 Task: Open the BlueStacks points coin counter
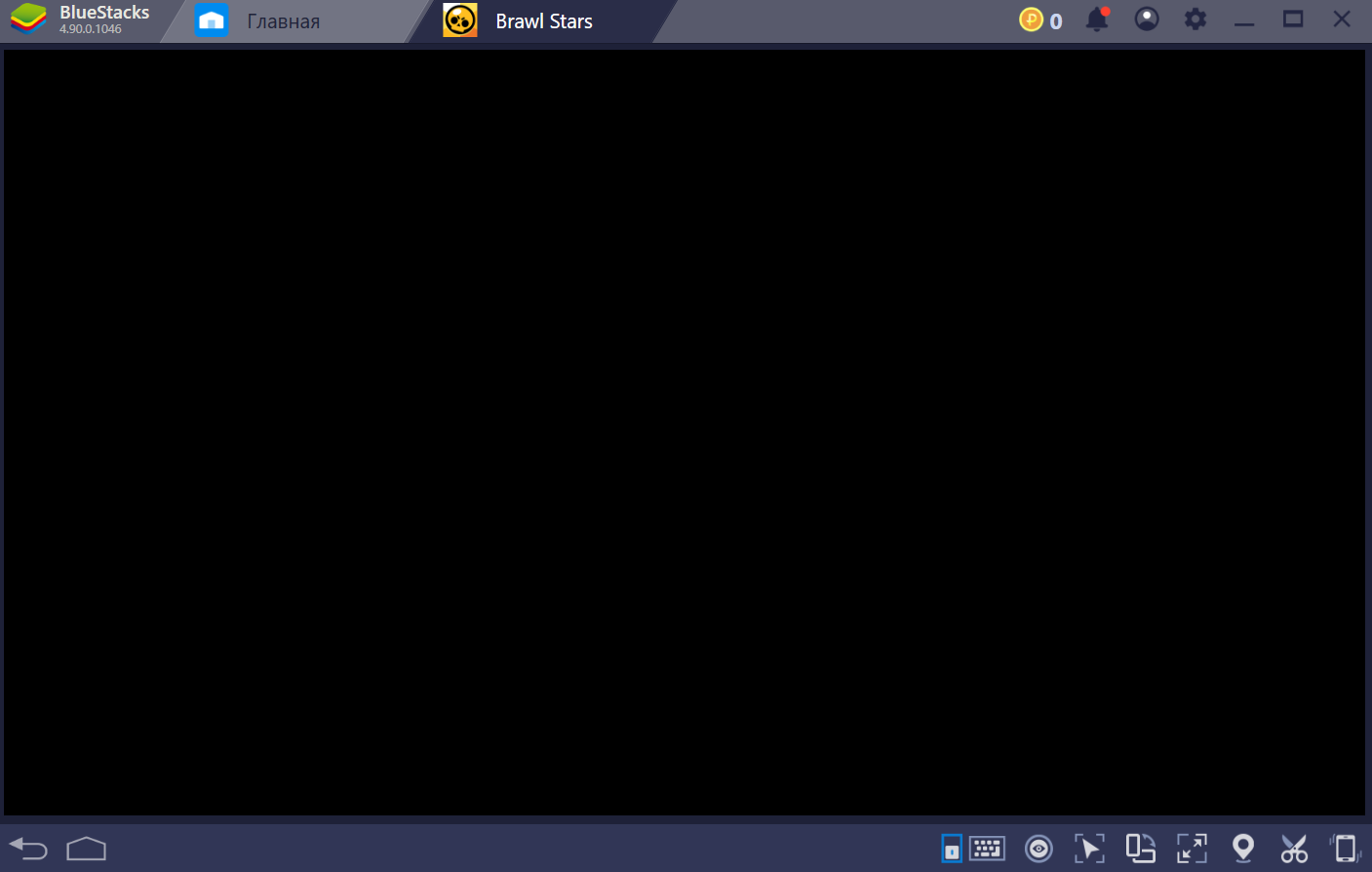click(1040, 20)
